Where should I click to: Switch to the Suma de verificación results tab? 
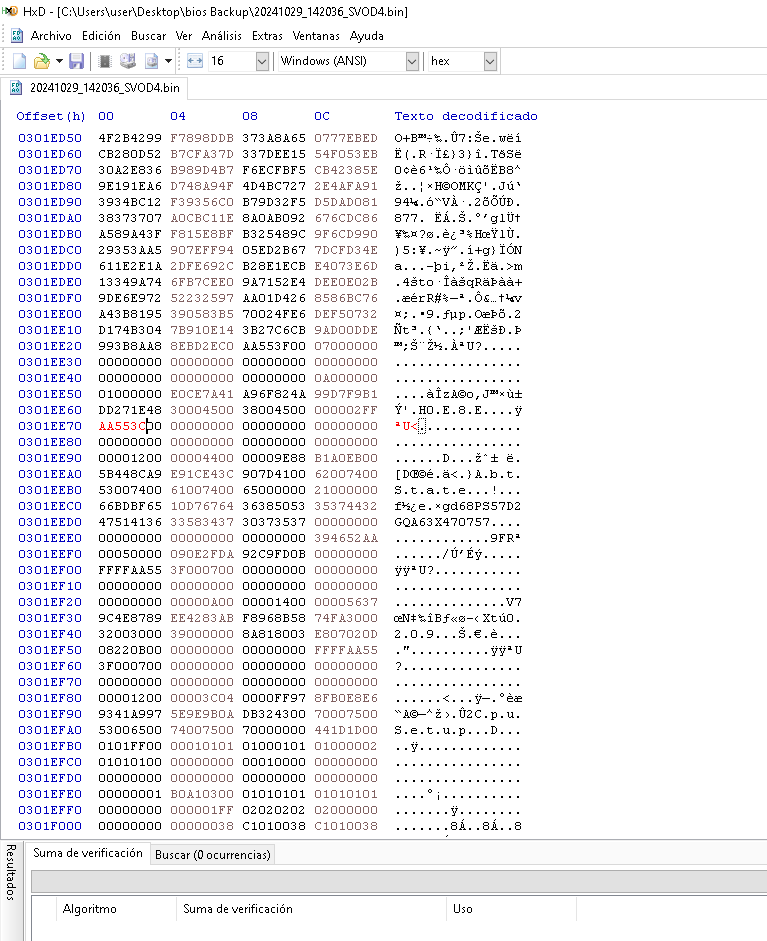pyautogui.click(x=88, y=853)
